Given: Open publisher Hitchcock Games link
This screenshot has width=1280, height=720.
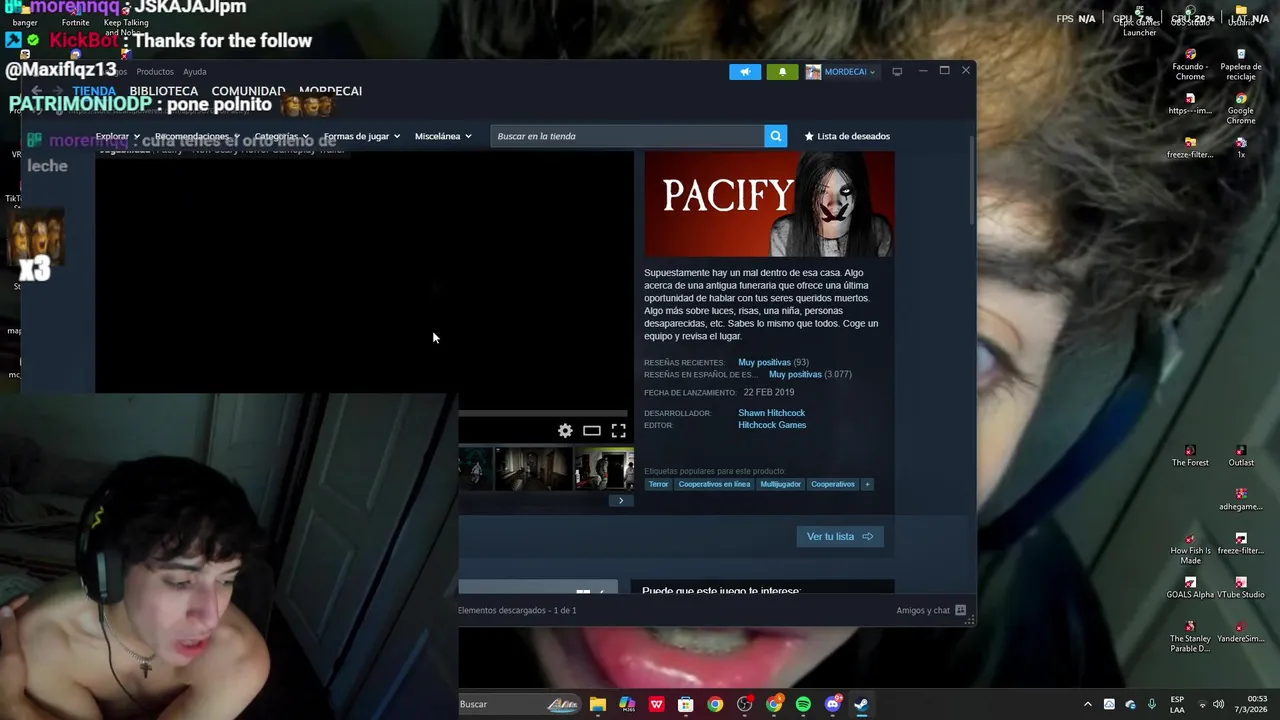Looking at the screenshot, I should (x=772, y=425).
